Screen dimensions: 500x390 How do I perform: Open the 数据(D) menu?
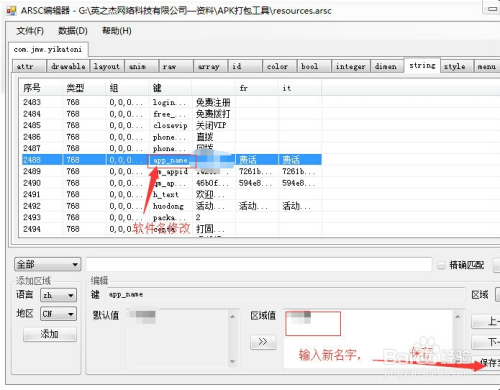73,31
